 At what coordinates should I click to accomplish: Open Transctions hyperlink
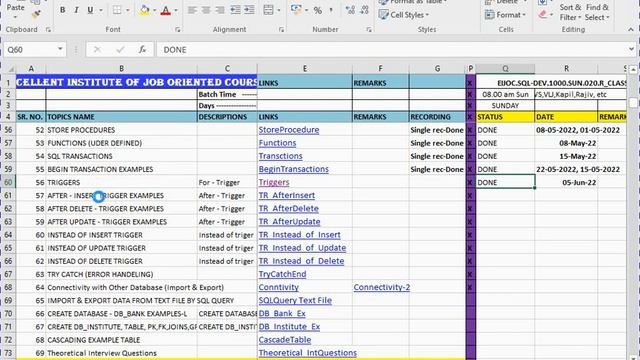click(280, 156)
